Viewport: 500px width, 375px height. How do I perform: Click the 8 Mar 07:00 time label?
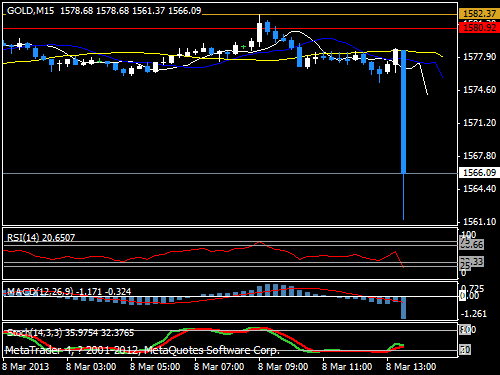pyautogui.click(x=219, y=367)
